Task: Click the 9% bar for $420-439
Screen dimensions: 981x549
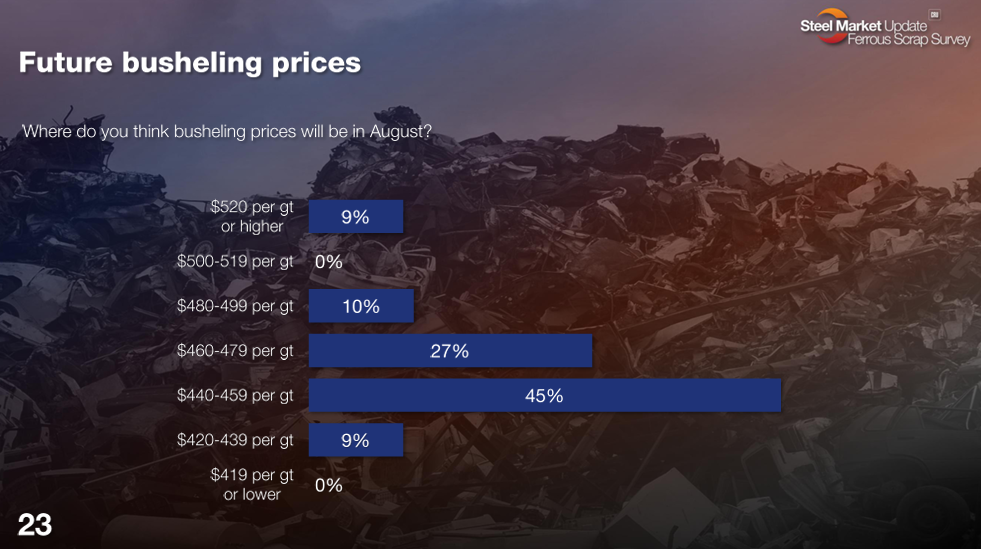Action: coord(355,440)
